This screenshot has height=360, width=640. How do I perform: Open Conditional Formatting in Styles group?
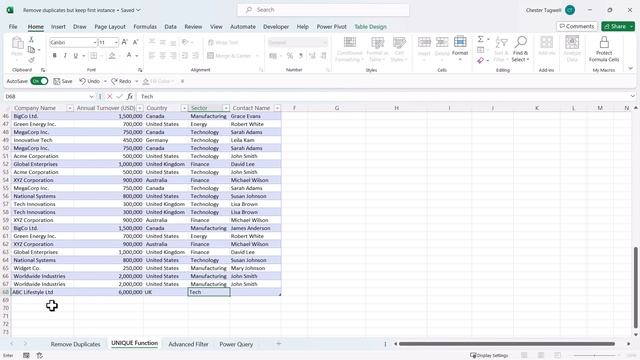coord(349,49)
